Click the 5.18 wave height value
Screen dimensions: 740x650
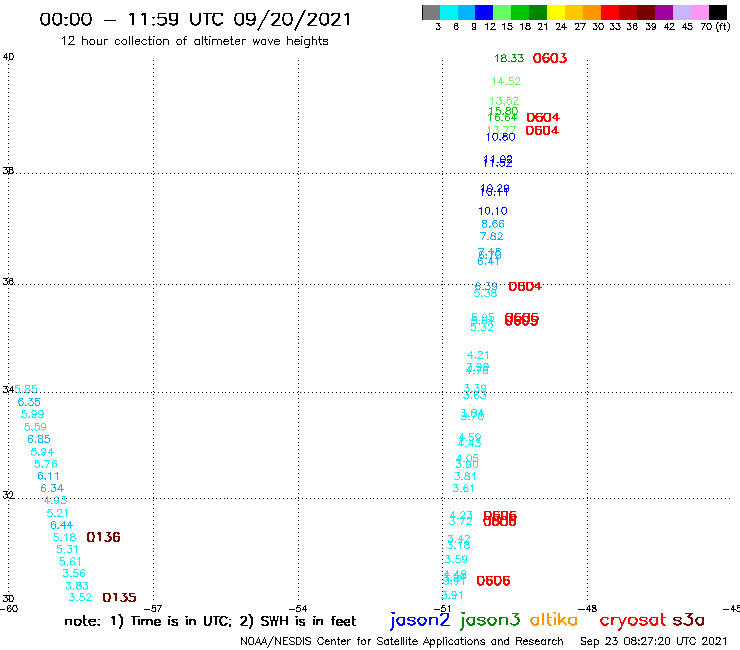click(x=64, y=537)
